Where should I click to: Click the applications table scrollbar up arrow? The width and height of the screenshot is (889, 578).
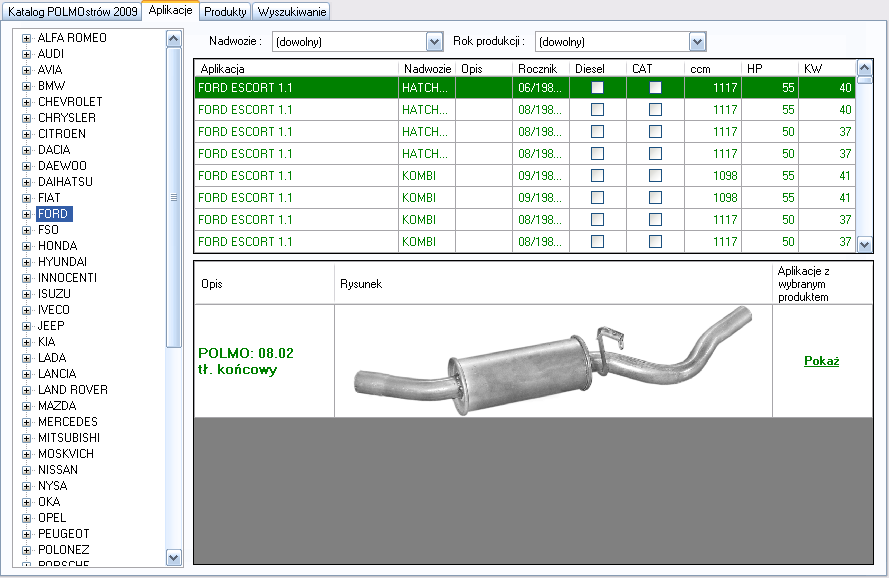point(865,68)
